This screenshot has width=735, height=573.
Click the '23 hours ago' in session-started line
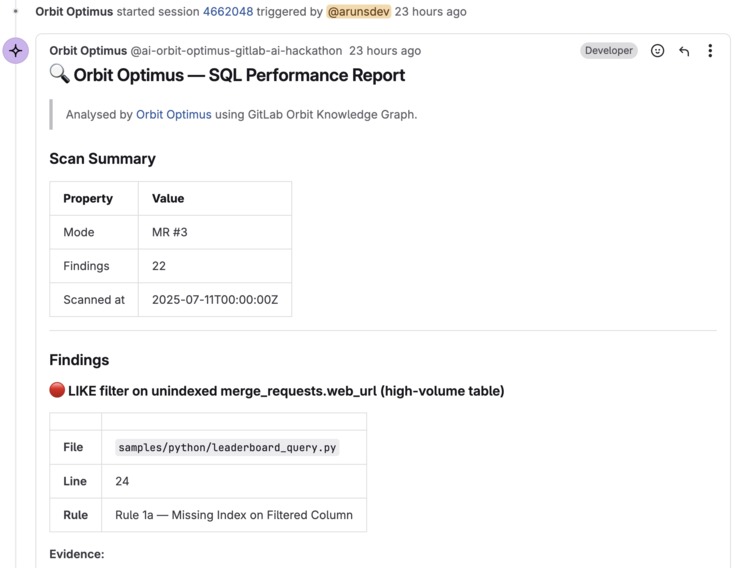point(430,12)
